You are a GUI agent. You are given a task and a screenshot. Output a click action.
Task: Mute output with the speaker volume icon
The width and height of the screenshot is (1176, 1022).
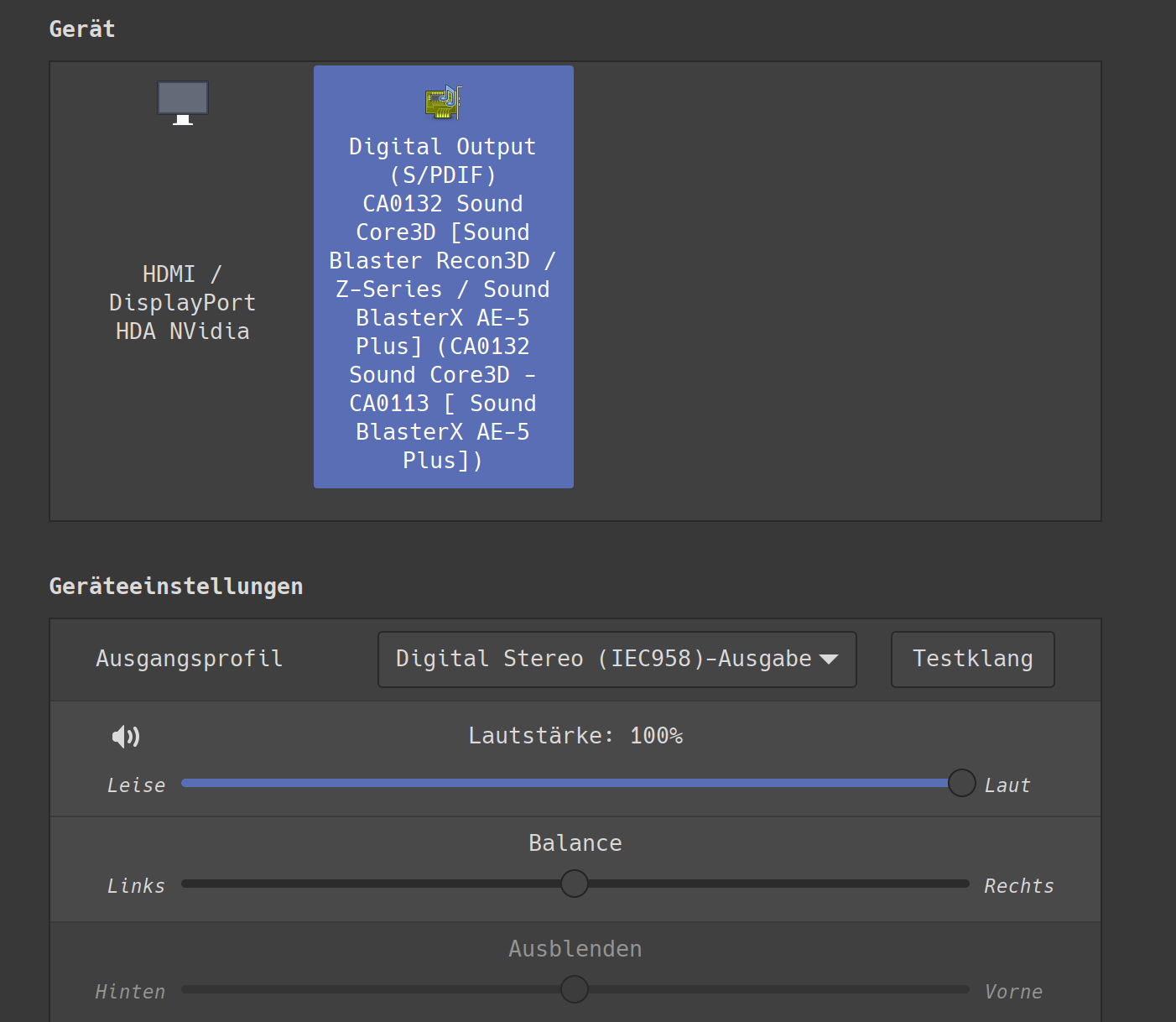coord(126,737)
